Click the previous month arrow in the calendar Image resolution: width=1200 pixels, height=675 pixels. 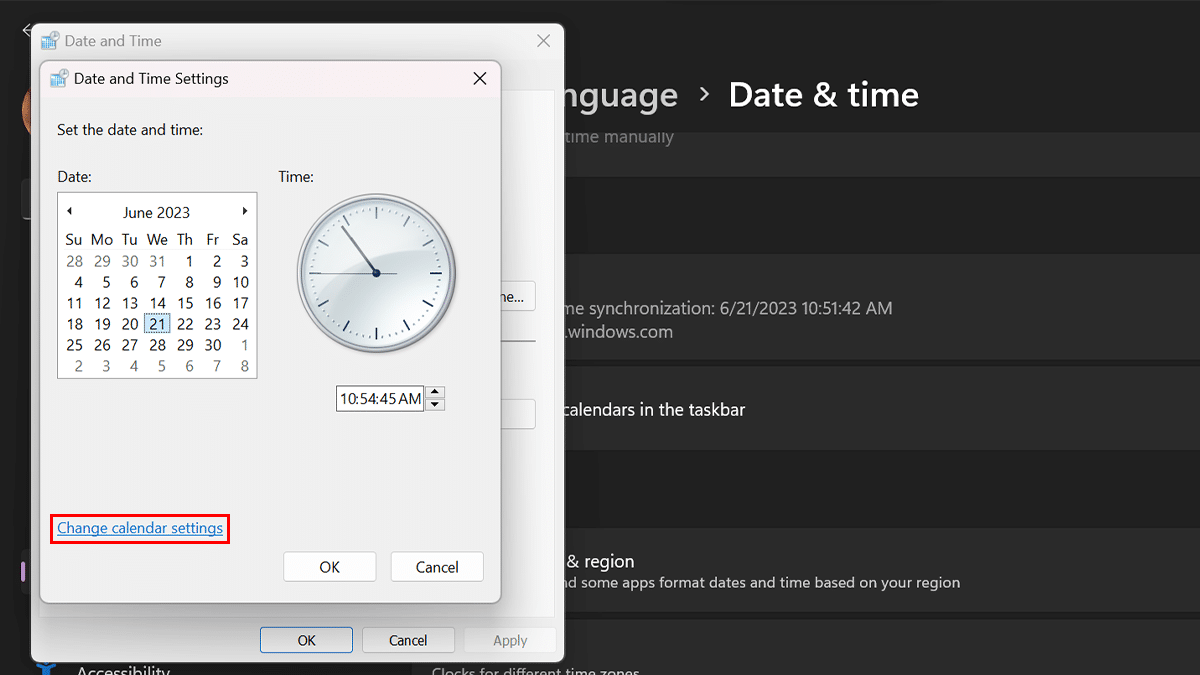pos(69,211)
